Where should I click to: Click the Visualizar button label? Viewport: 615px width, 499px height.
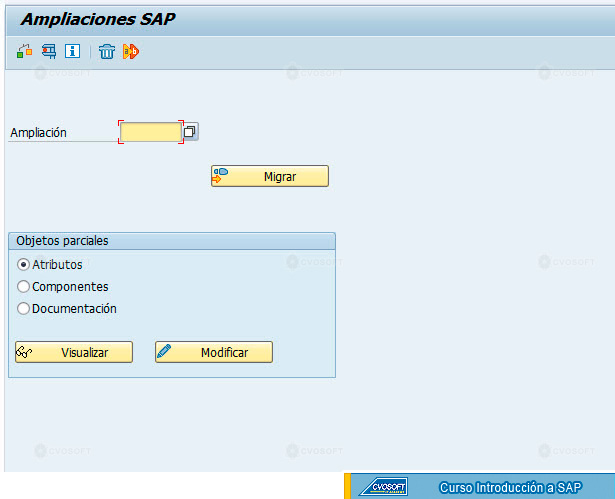coord(84,352)
